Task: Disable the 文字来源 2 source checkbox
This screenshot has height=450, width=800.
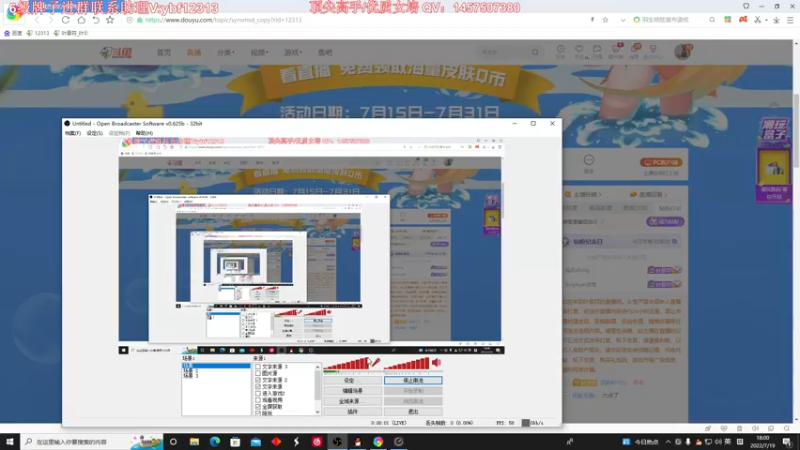Action: coord(258,380)
